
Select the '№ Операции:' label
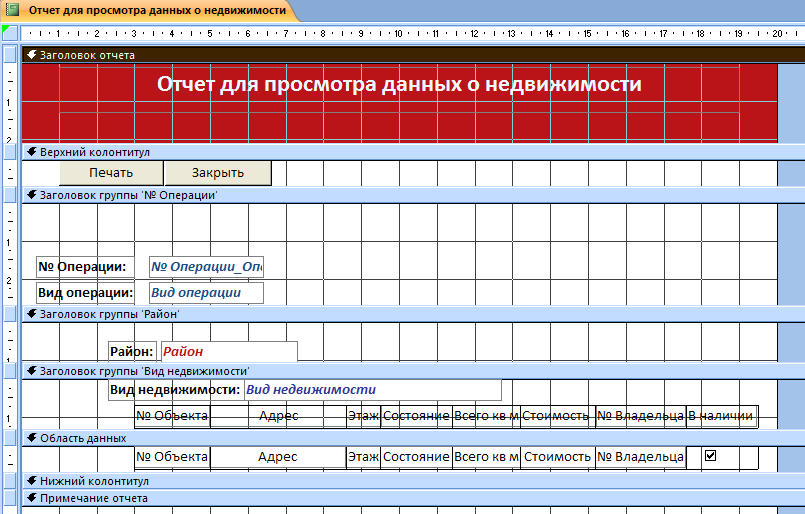point(85,267)
